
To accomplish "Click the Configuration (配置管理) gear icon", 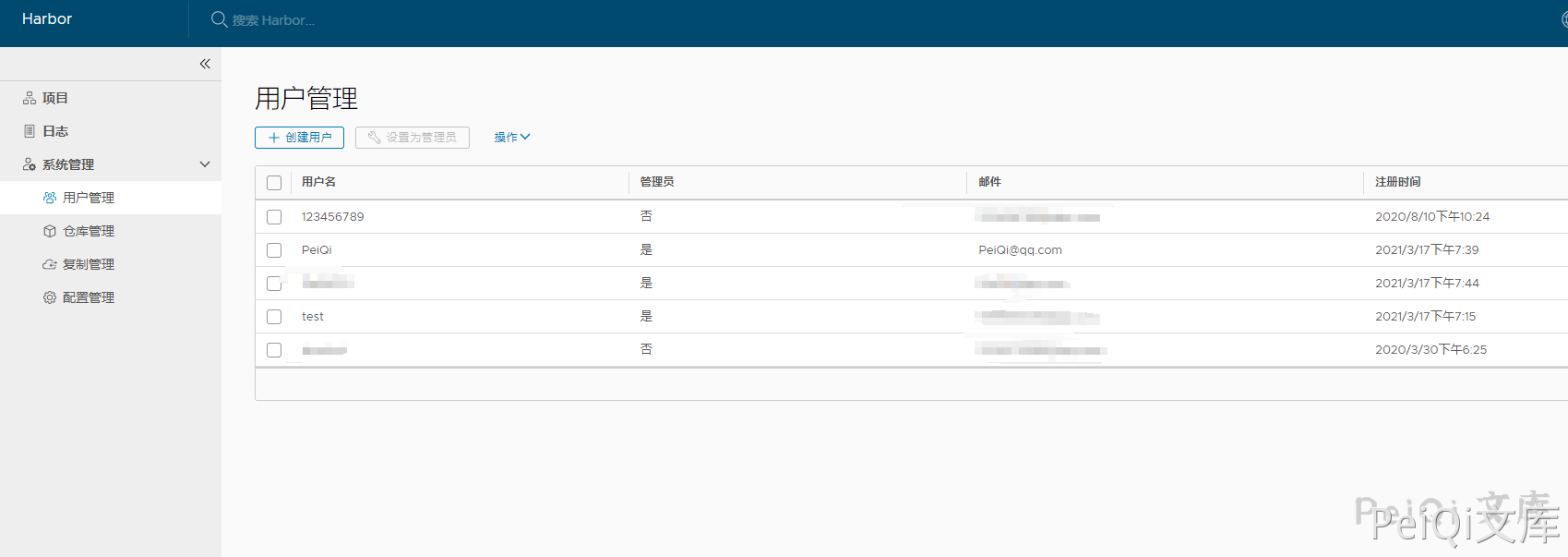I will coord(50,297).
